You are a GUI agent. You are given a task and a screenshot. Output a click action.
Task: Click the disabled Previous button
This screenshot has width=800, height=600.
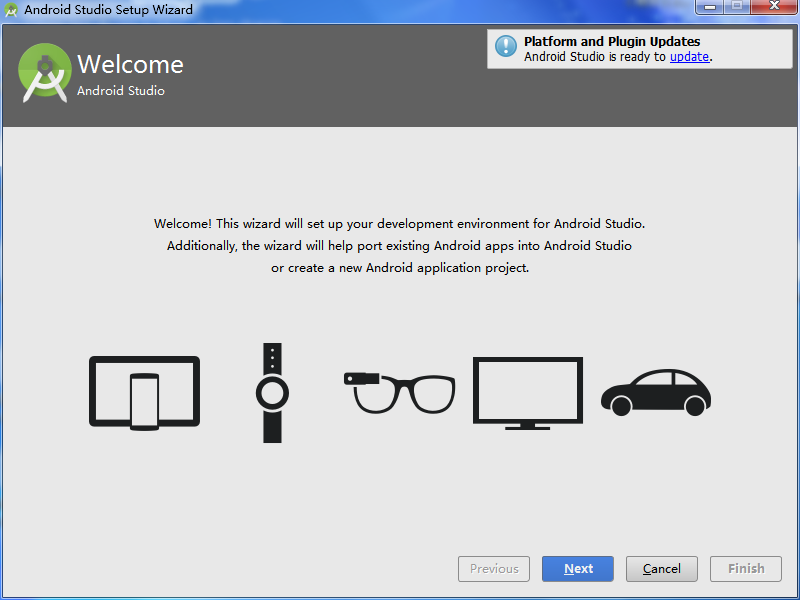[494, 569]
